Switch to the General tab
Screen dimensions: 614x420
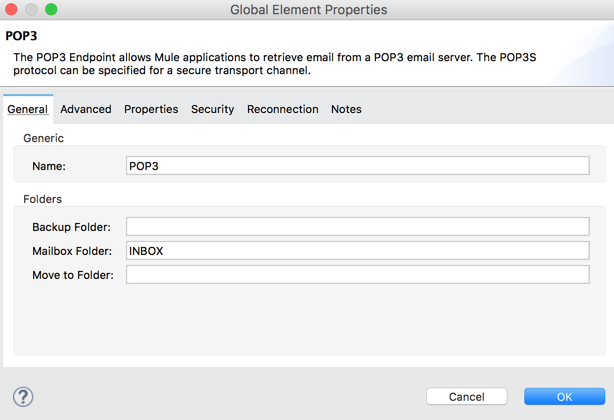(x=27, y=109)
